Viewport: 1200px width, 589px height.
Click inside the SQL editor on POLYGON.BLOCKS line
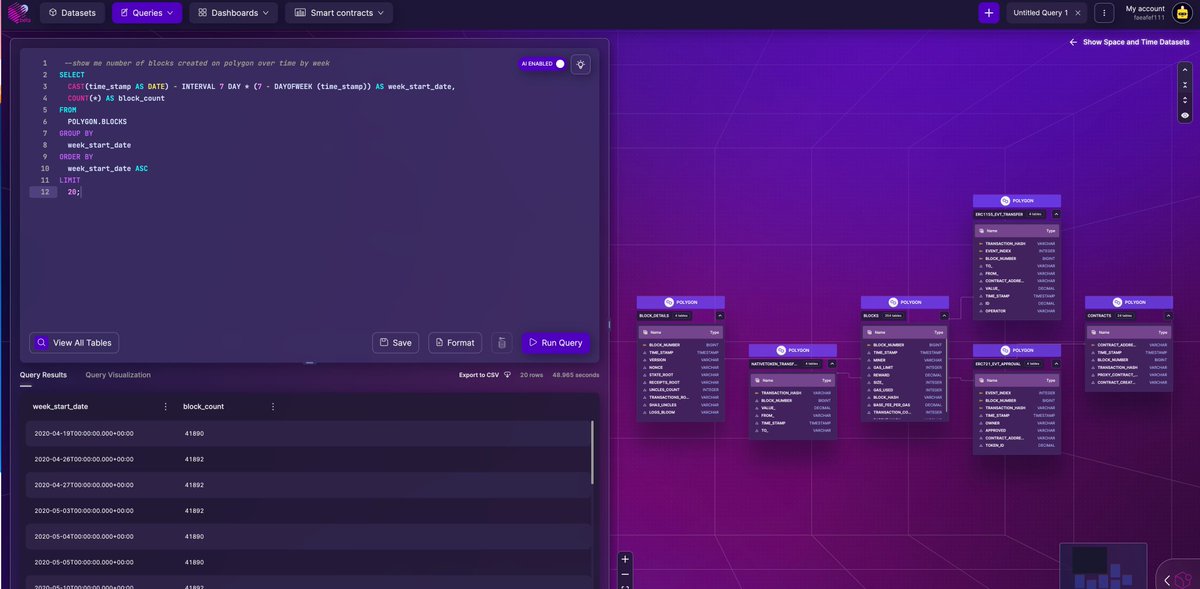coord(97,121)
